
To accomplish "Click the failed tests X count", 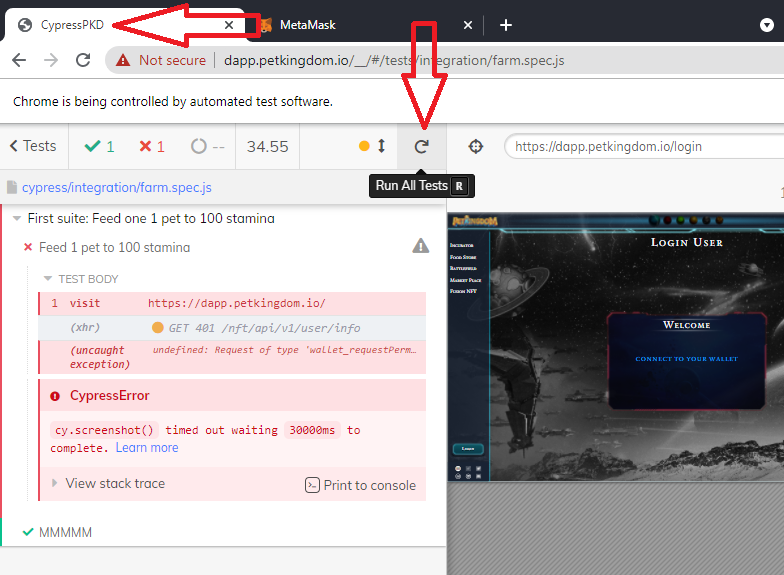I will pos(152,146).
